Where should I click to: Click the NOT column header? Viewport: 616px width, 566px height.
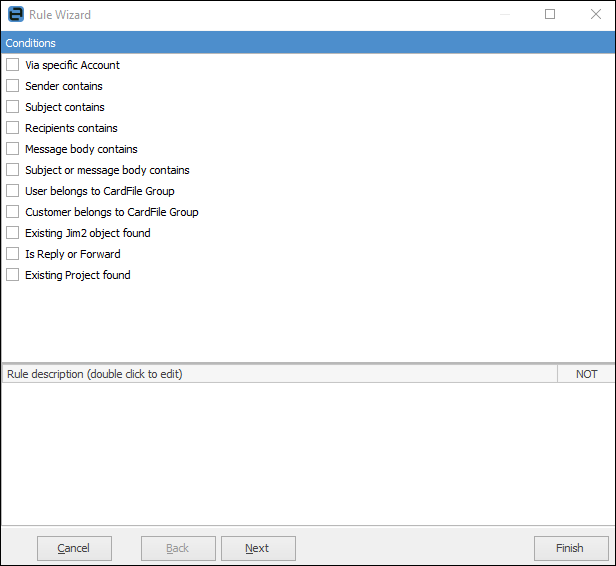(586, 374)
